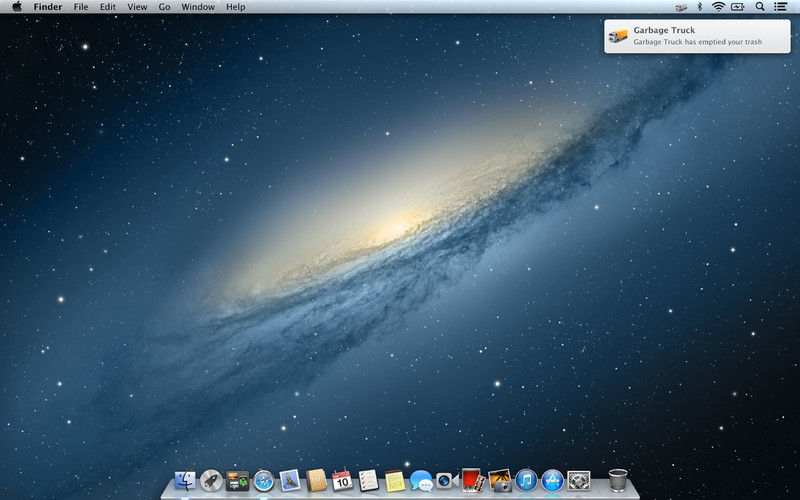Open yellow Notes icon in Dock
The height and width of the screenshot is (500, 800).
394,481
